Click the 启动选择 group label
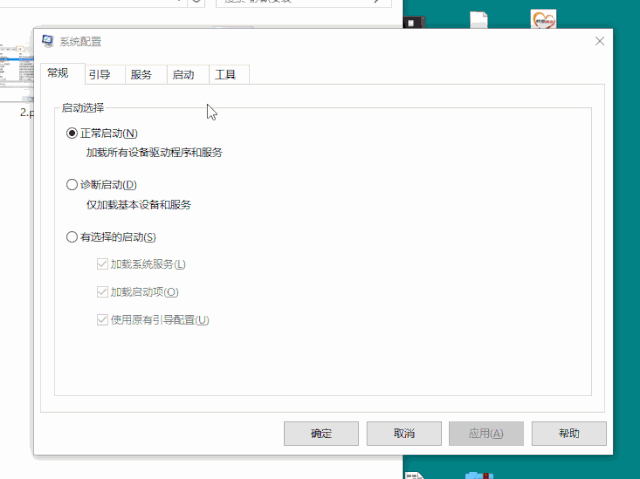640x479 pixels. (83, 108)
